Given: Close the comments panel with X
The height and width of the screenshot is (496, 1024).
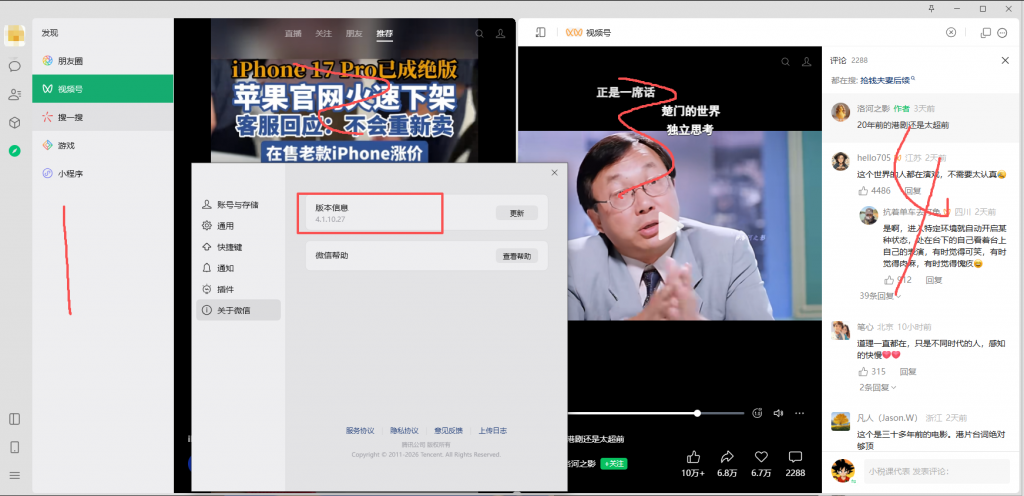Looking at the screenshot, I should click(1005, 61).
